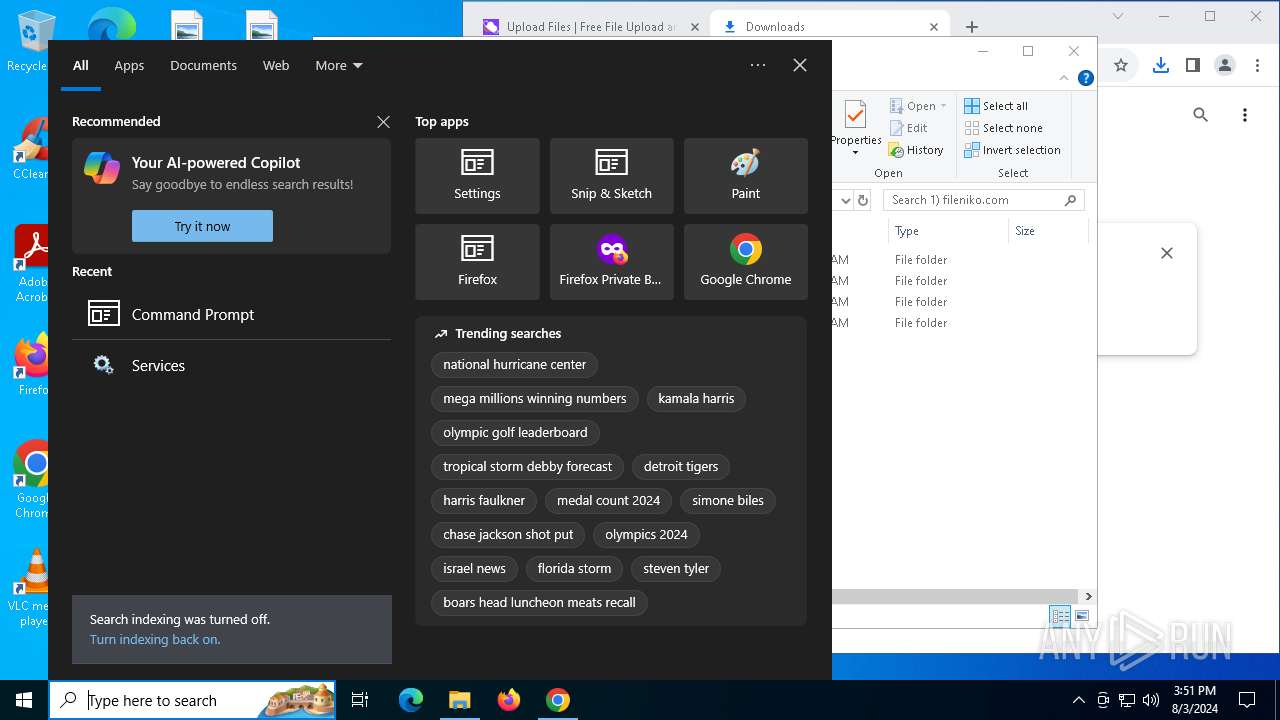Click Select all in Explorer ribbon

(996, 106)
